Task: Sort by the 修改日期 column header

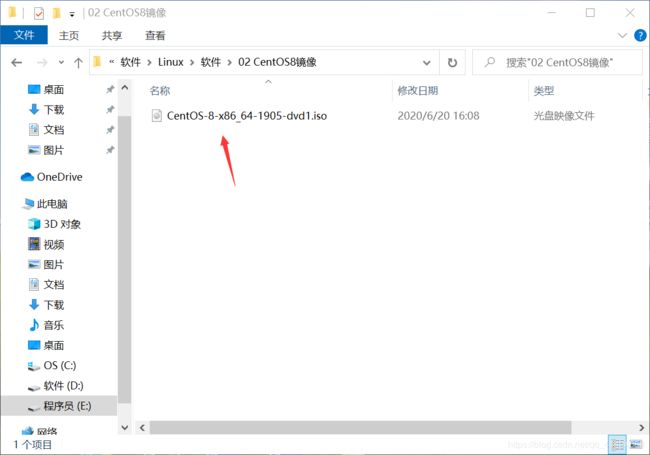Action: (418, 91)
